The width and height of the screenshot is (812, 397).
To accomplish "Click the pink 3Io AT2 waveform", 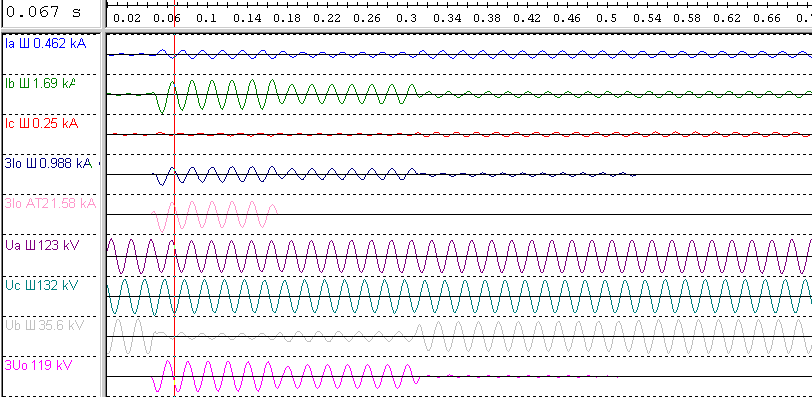I will tap(215, 215).
